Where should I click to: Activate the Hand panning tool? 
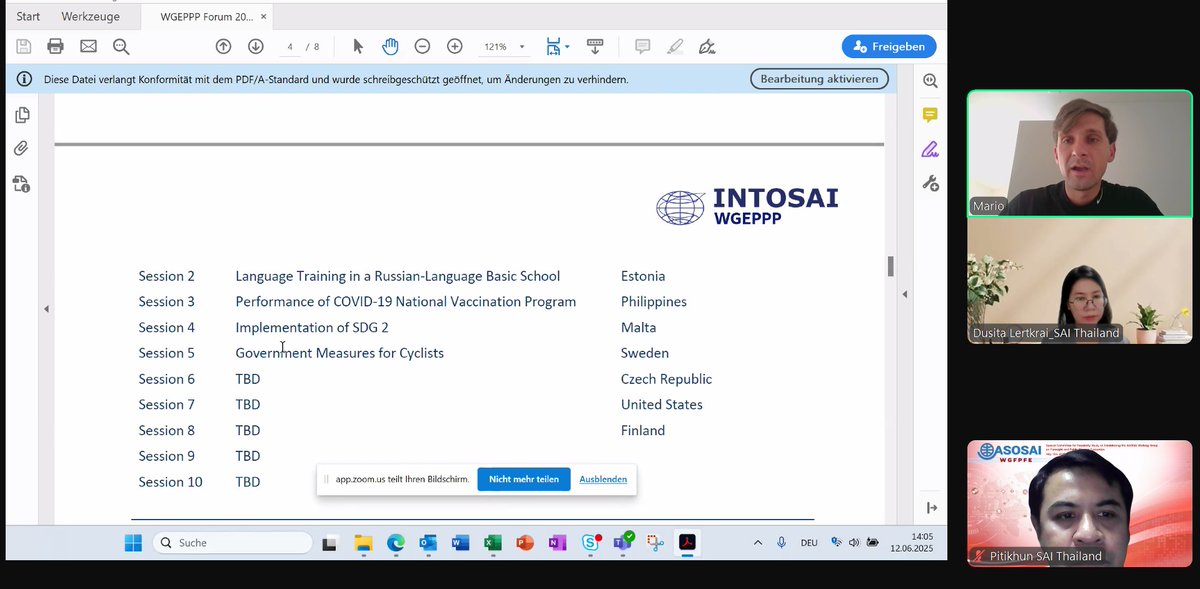pyautogui.click(x=389, y=46)
